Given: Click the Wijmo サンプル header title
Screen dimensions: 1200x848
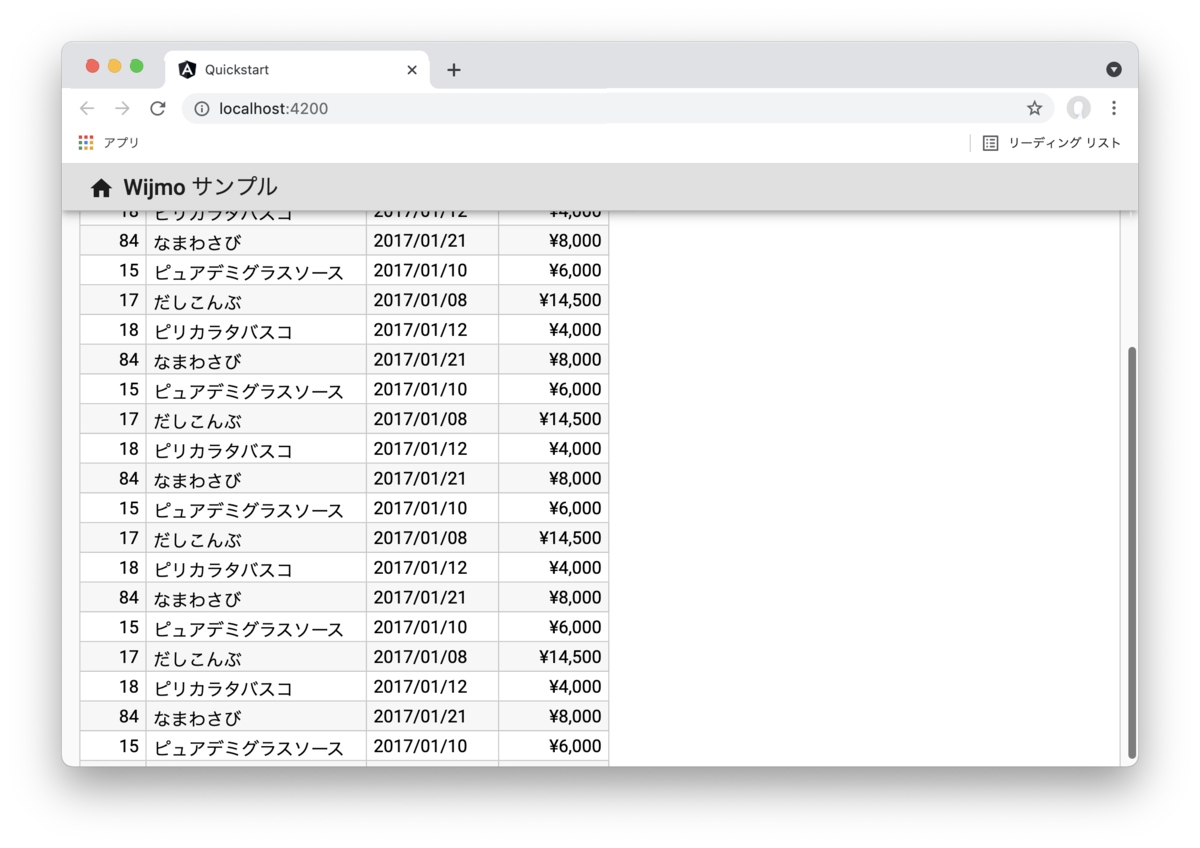Looking at the screenshot, I should [199, 187].
